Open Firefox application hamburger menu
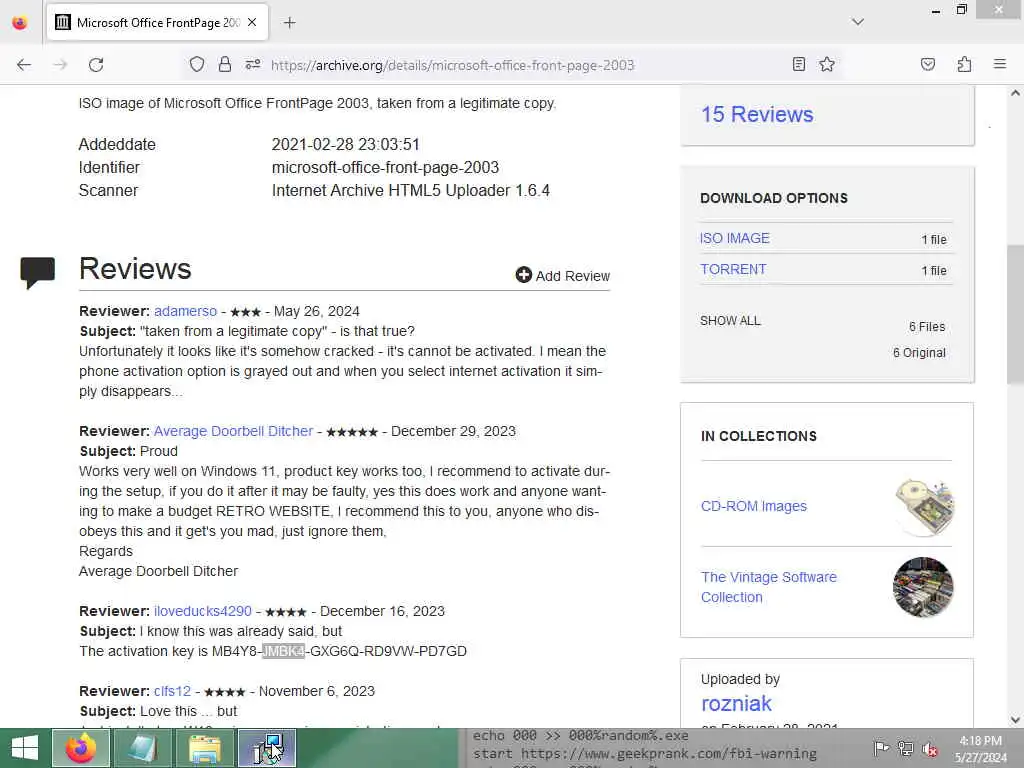The height and width of the screenshot is (768, 1024). point(999,64)
